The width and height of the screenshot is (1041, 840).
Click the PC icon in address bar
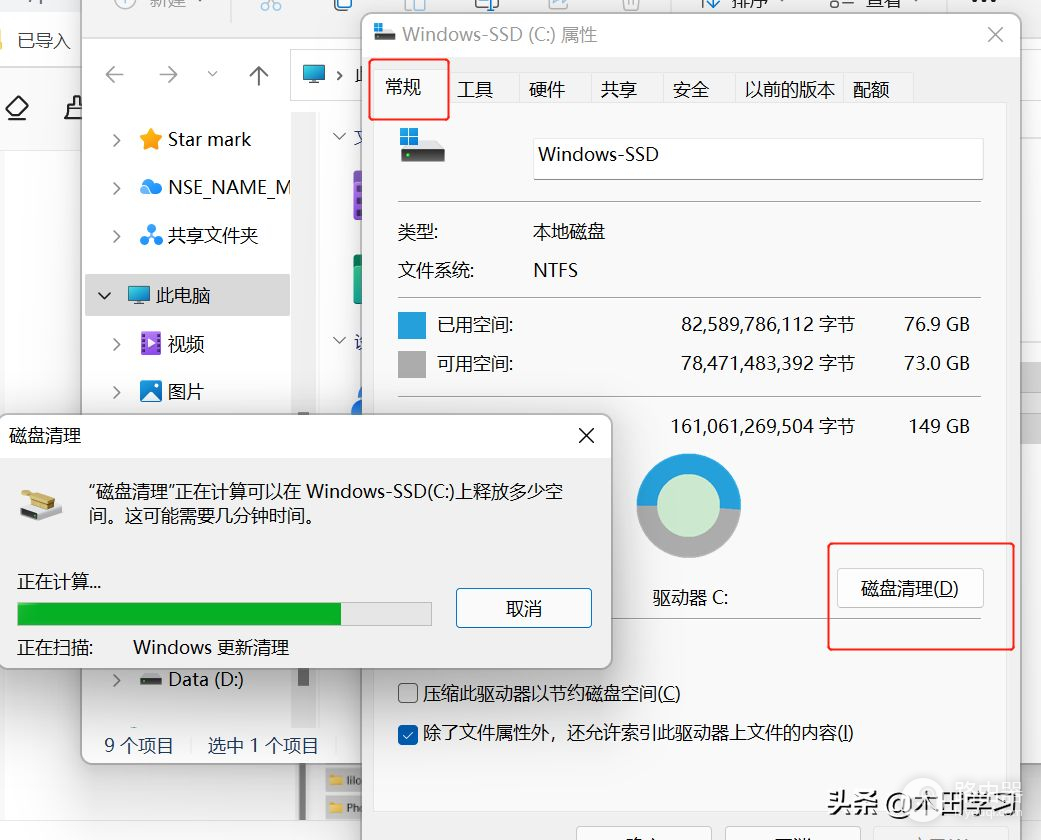(x=314, y=74)
